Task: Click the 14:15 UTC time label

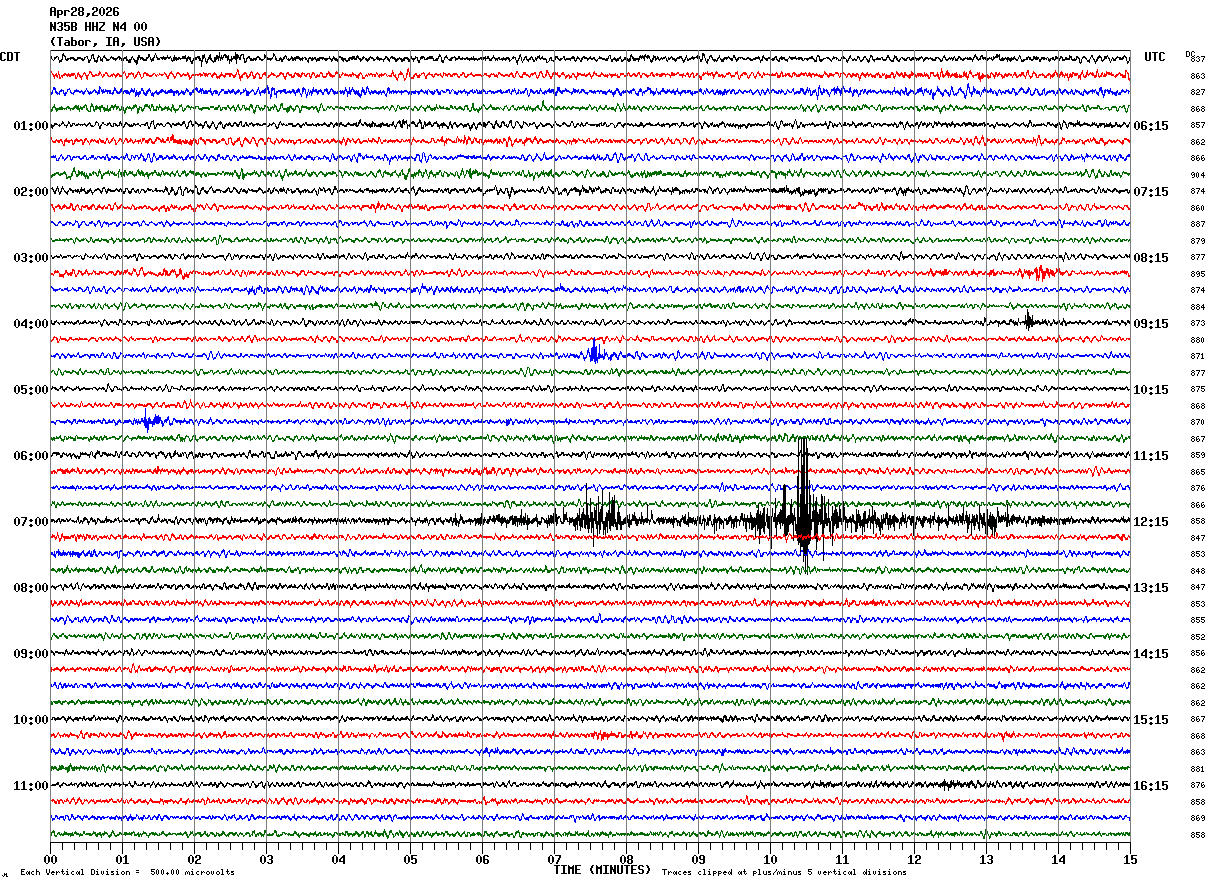Action: click(x=1152, y=654)
